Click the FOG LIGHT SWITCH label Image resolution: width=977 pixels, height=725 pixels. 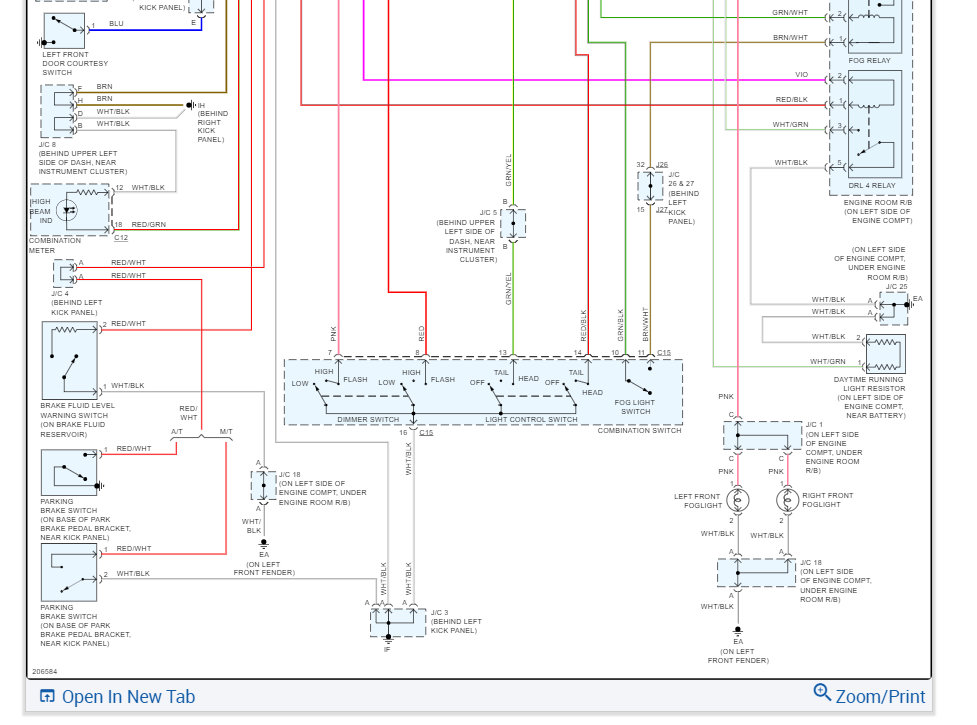[x=634, y=407]
